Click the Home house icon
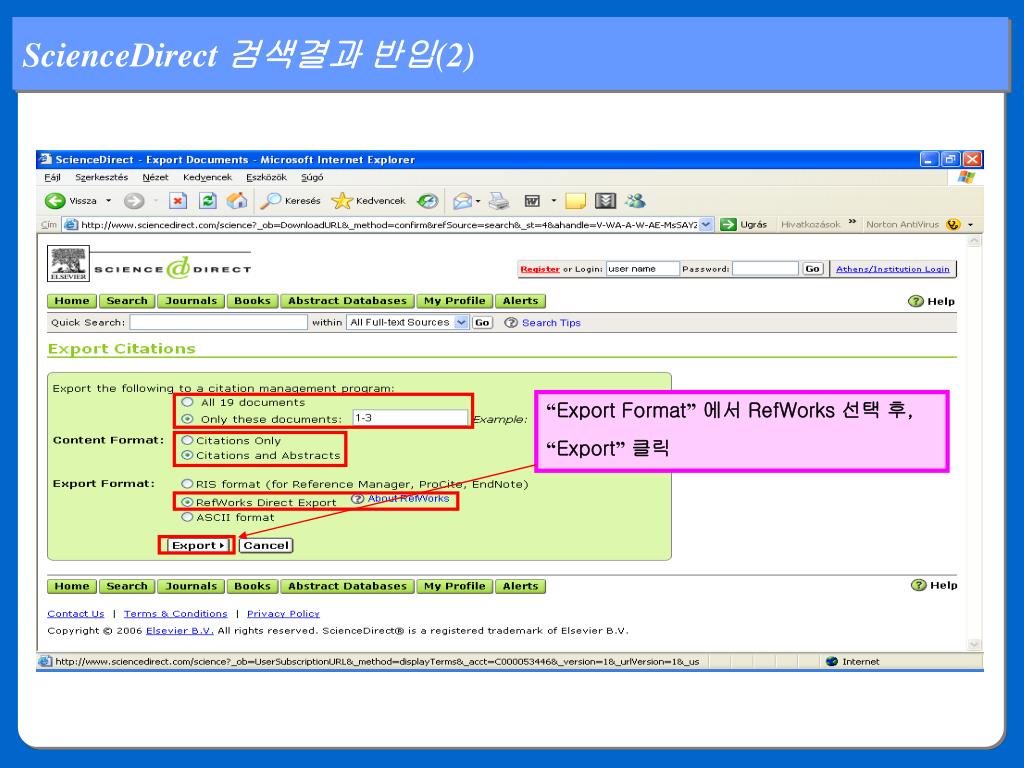This screenshot has width=1024, height=768. 236,200
